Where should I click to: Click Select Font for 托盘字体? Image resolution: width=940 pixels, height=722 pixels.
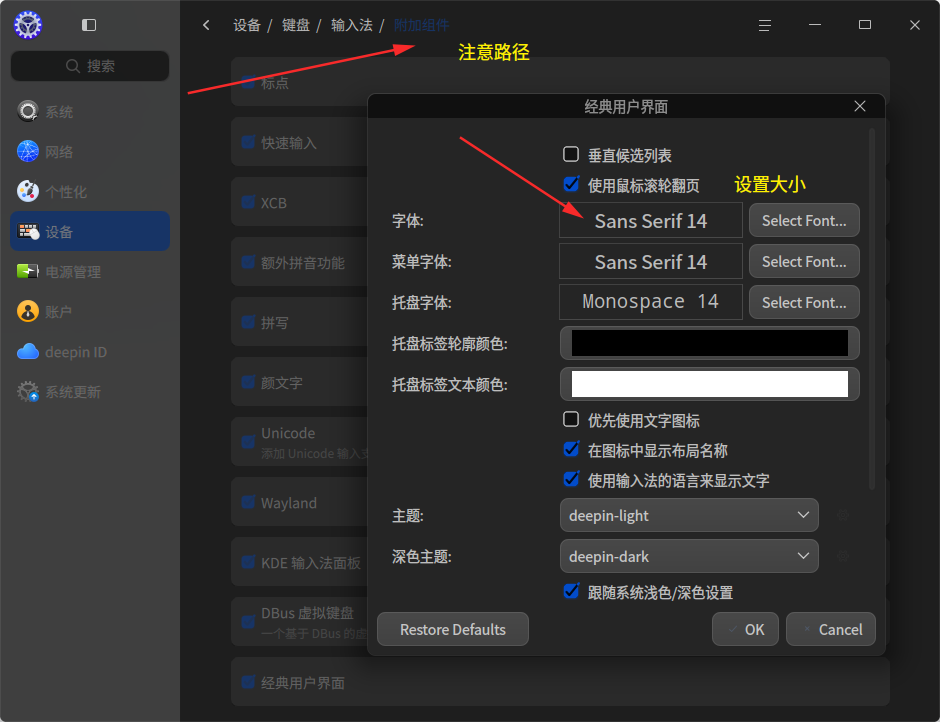[x=804, y=302]
